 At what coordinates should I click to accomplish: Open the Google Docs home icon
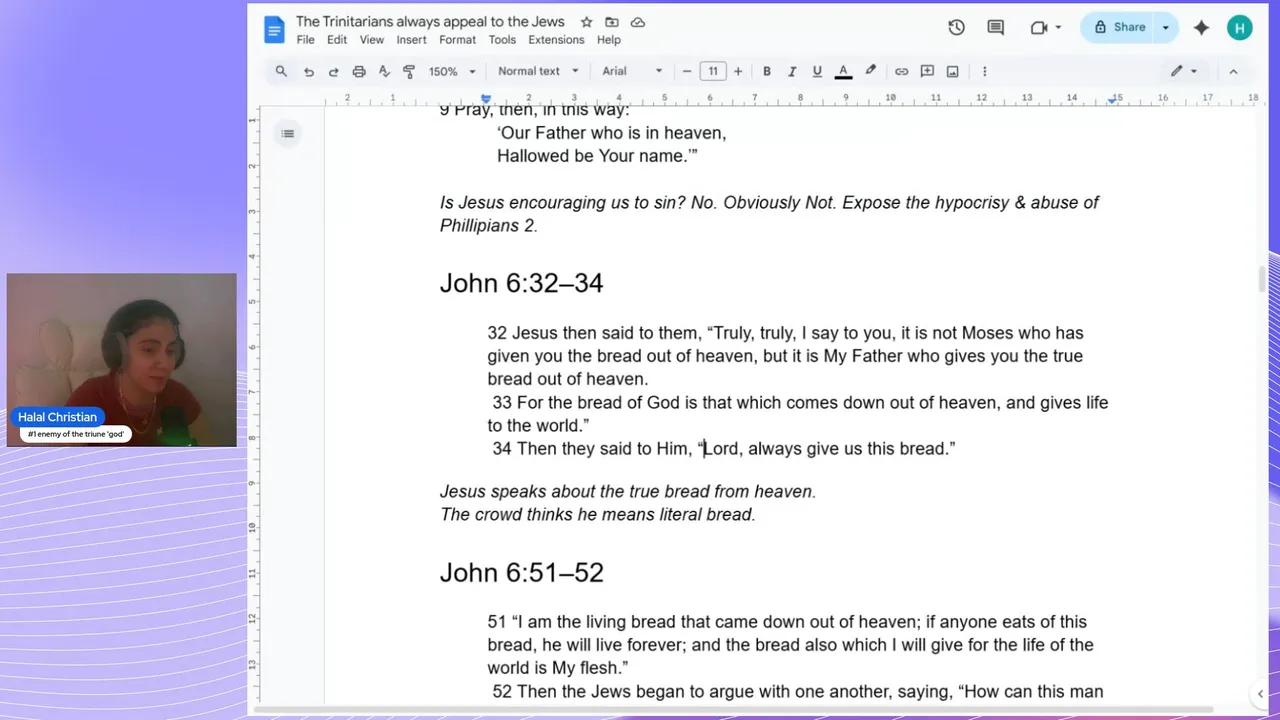point(274,29)
